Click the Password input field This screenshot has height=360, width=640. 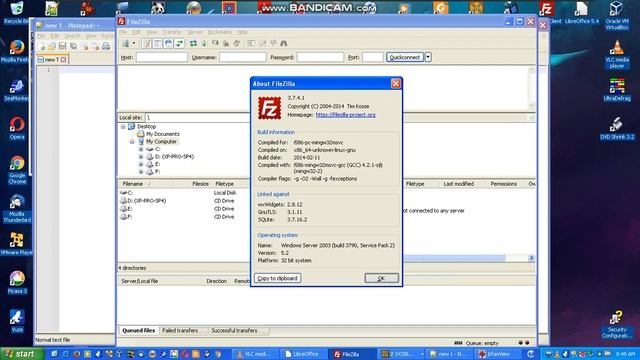tap(320, 57)
